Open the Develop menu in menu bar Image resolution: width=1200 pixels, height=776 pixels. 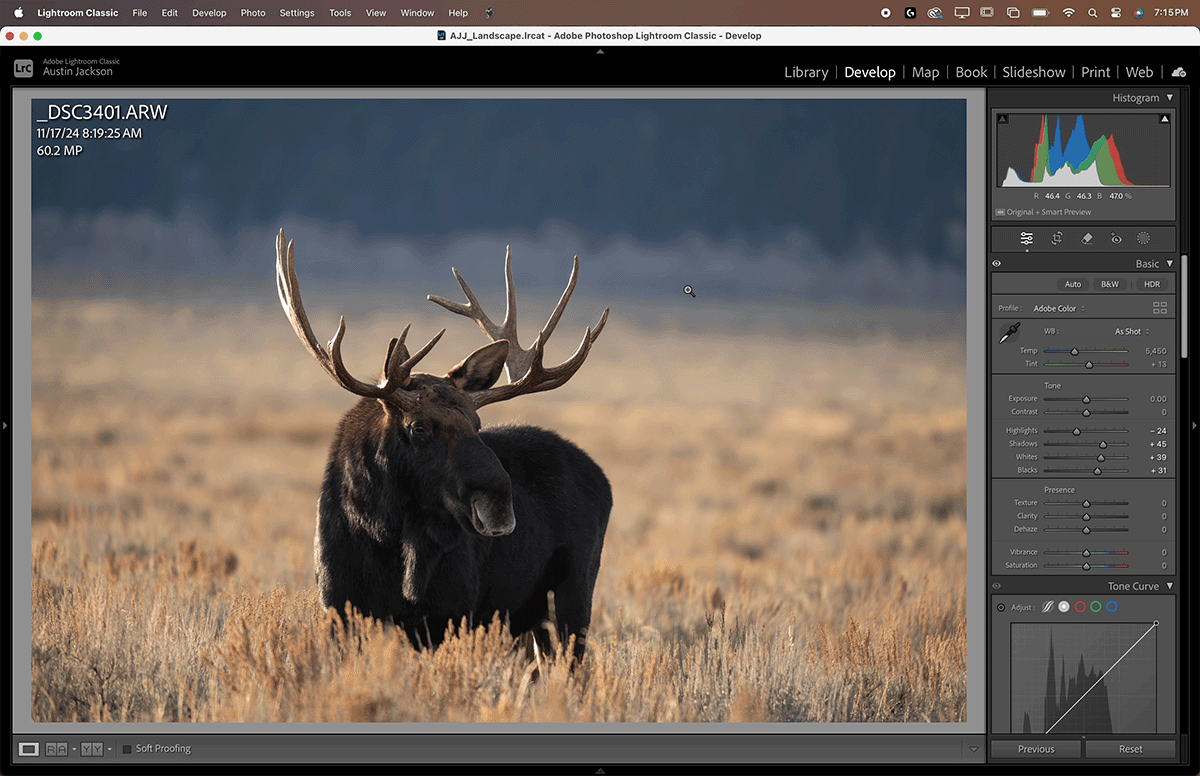pyautogui.click(x=209, y=13)
